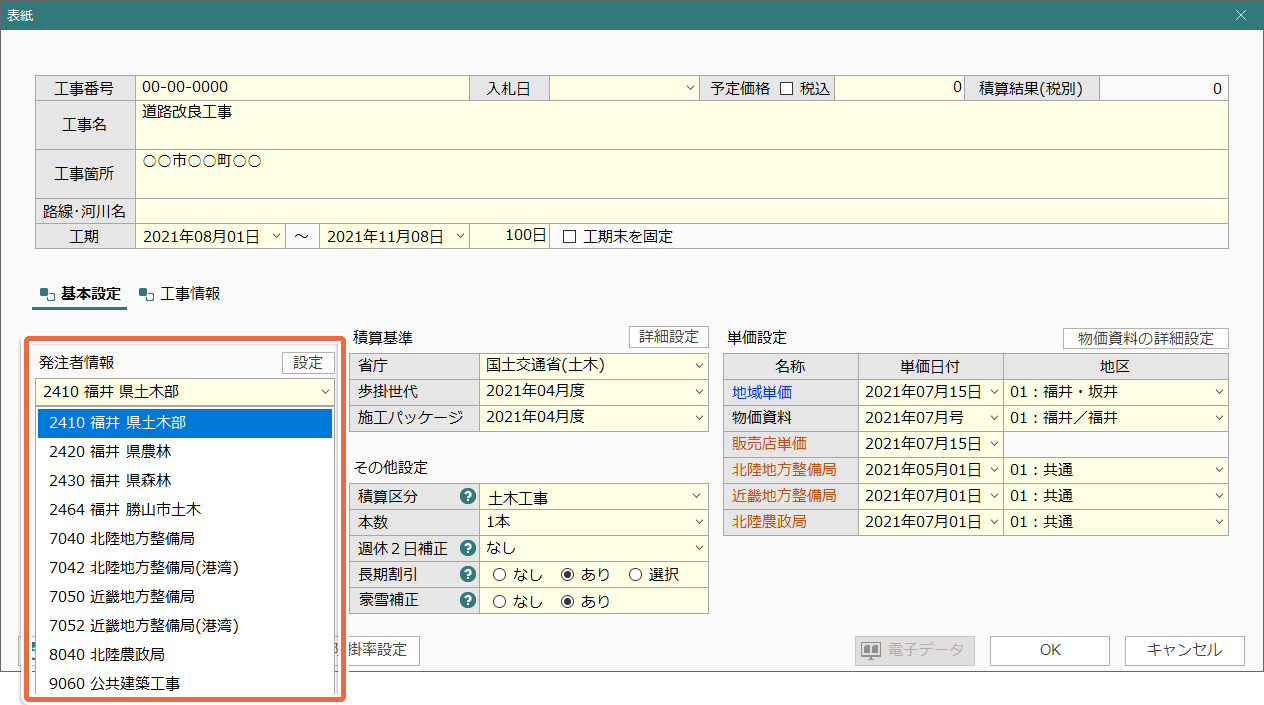Open the 施工パッケージ dropdown
This screenshot has height=705, width=1264.
pos(698,417)
